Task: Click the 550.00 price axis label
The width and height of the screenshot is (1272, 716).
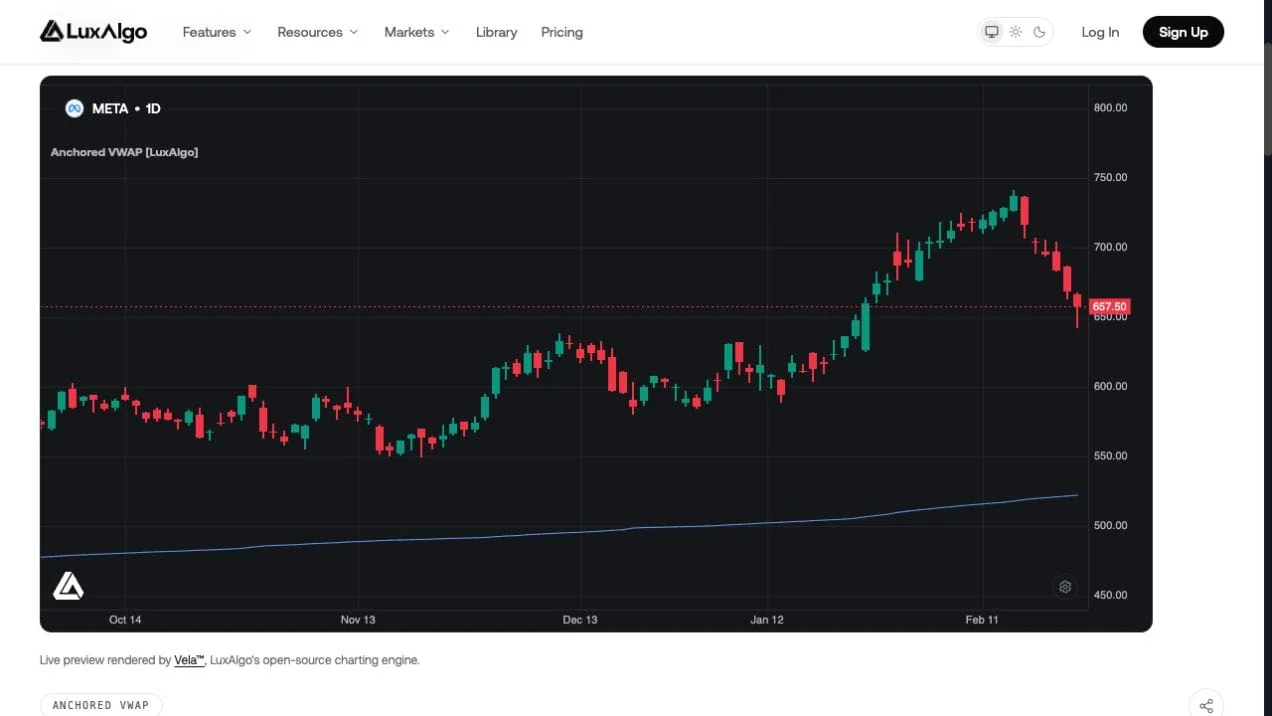Action: (1110, 456)
